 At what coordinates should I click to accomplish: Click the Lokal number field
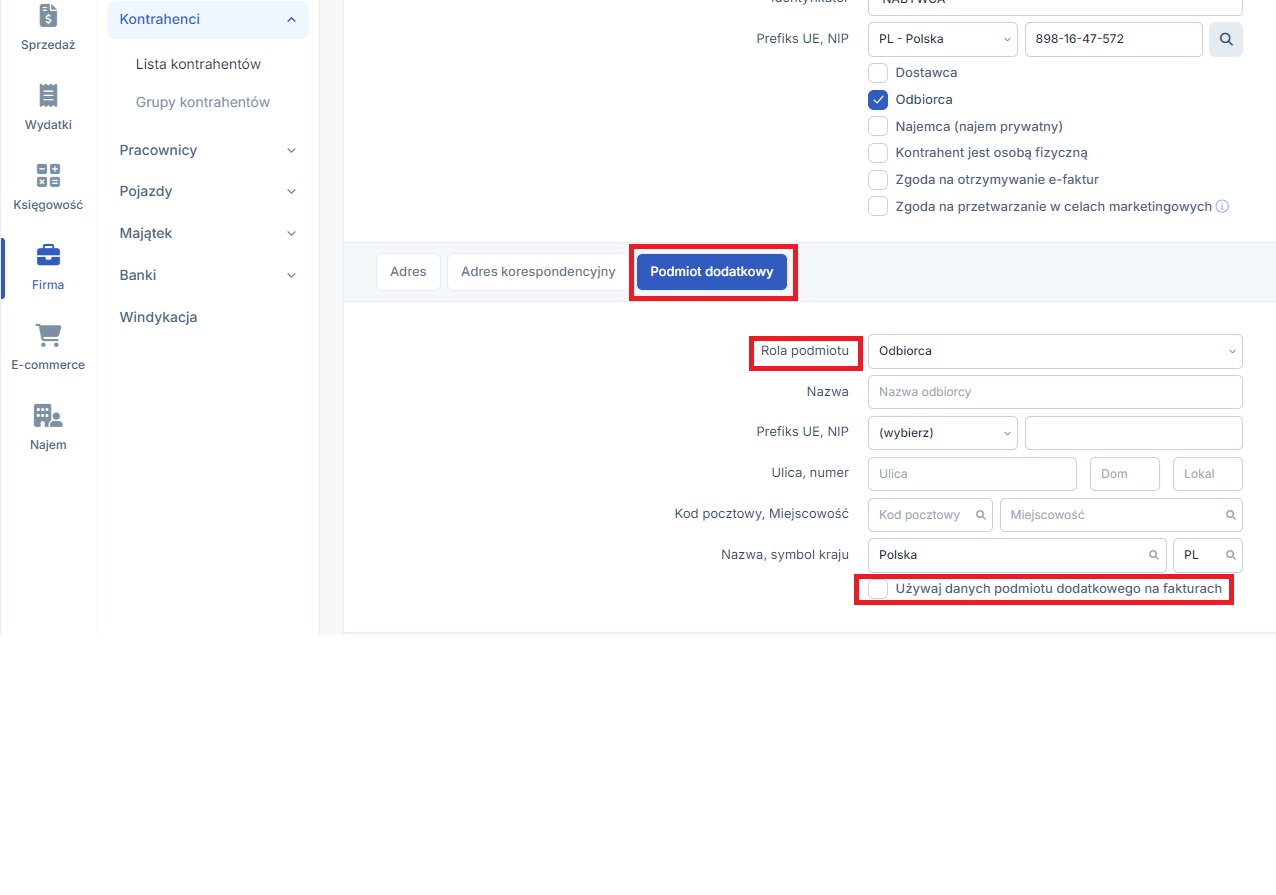[1208, 474]
